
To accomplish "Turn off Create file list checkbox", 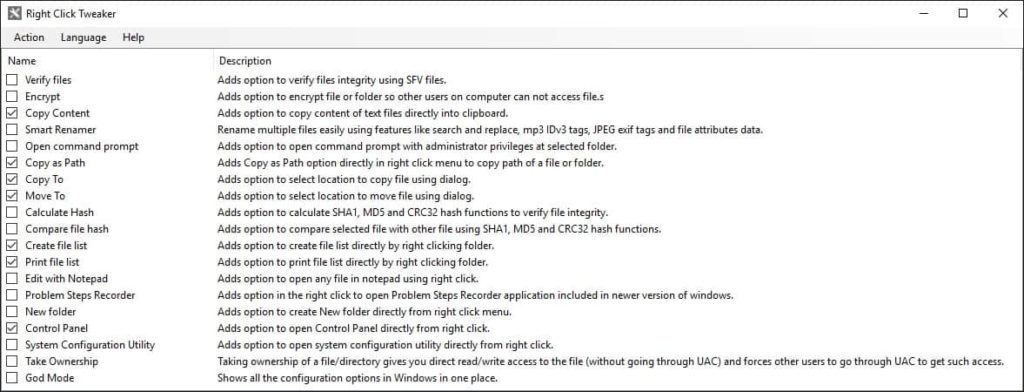I will pos(12,246).
